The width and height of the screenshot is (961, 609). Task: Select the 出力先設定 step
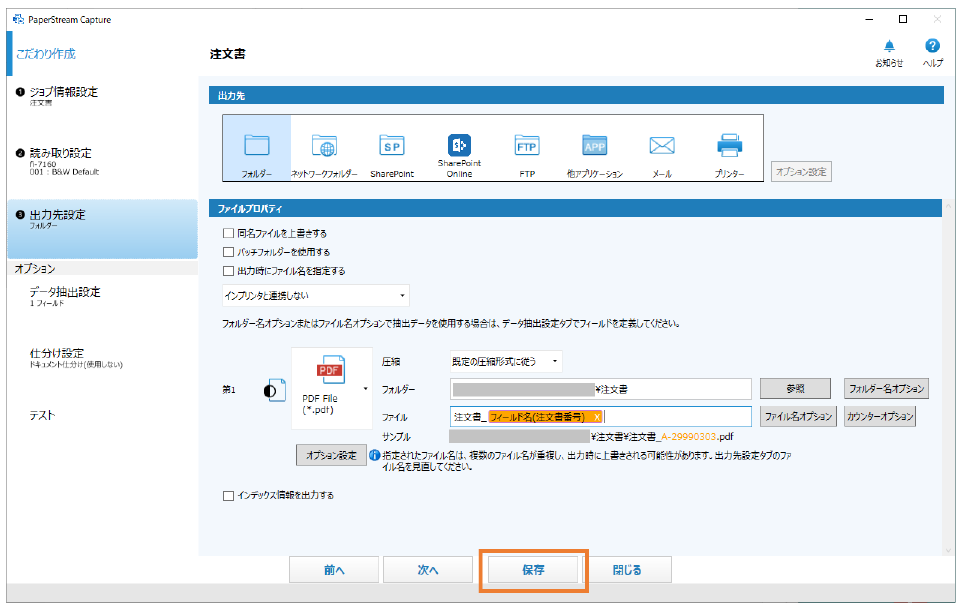(x=102, y=228)
